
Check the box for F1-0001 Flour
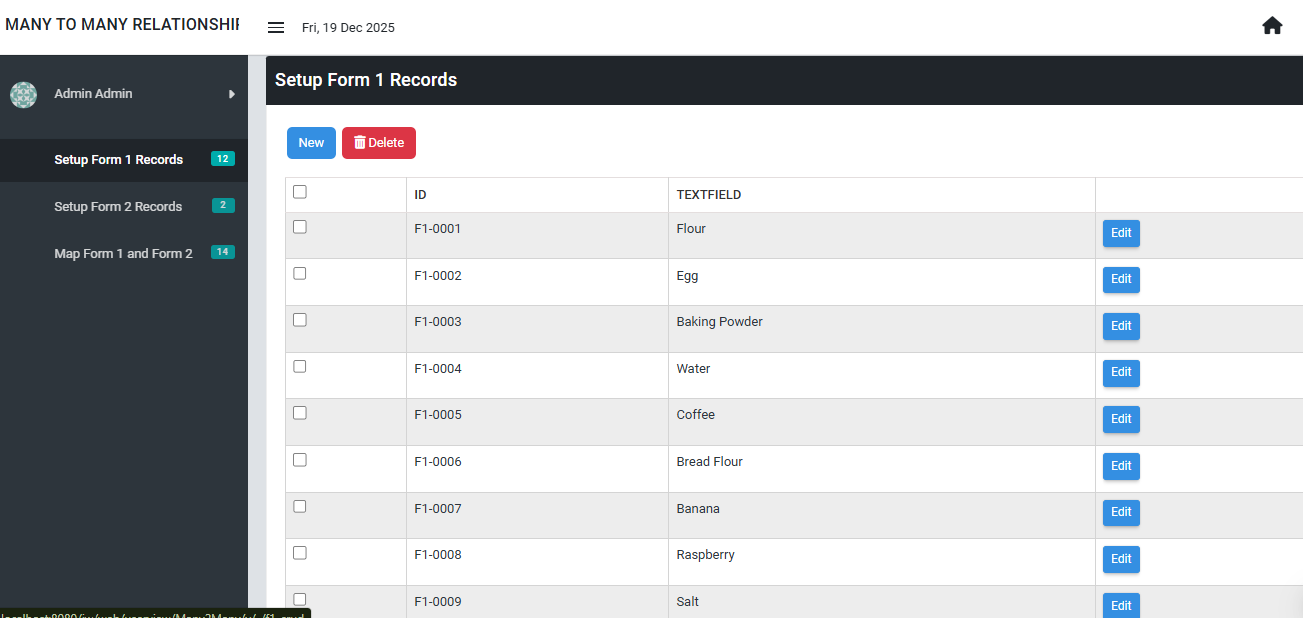point(300,227)
